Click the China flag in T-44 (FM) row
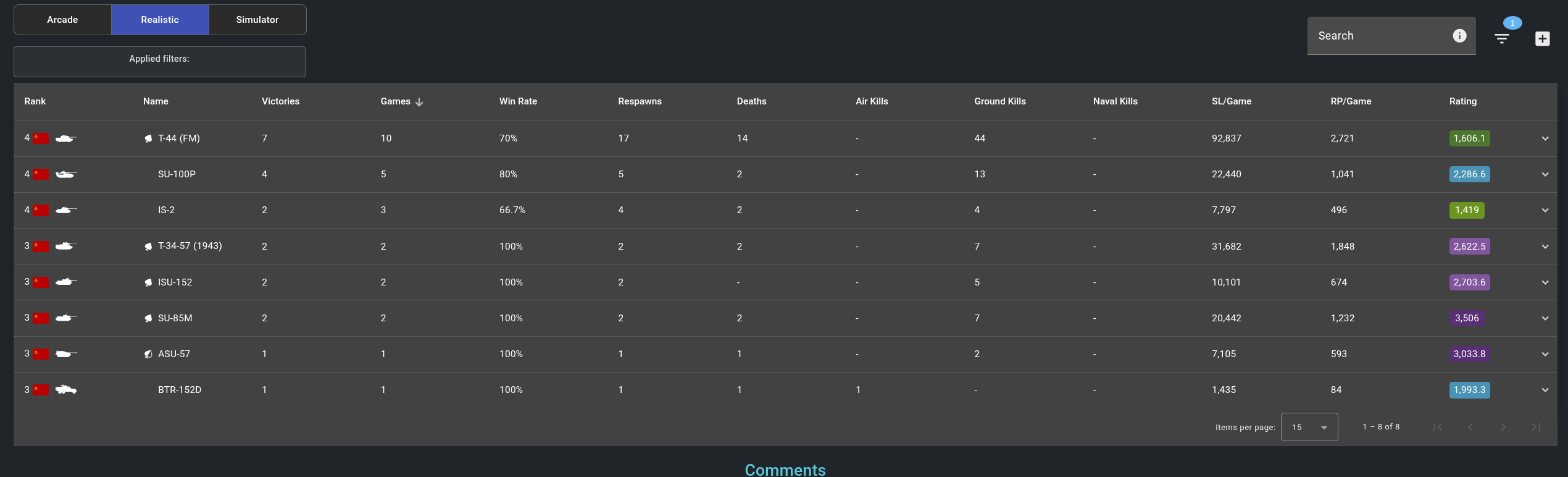 41,138
